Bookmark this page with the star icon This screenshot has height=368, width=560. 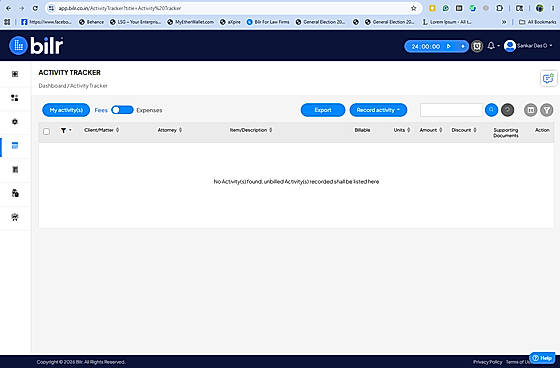[414, 8]
